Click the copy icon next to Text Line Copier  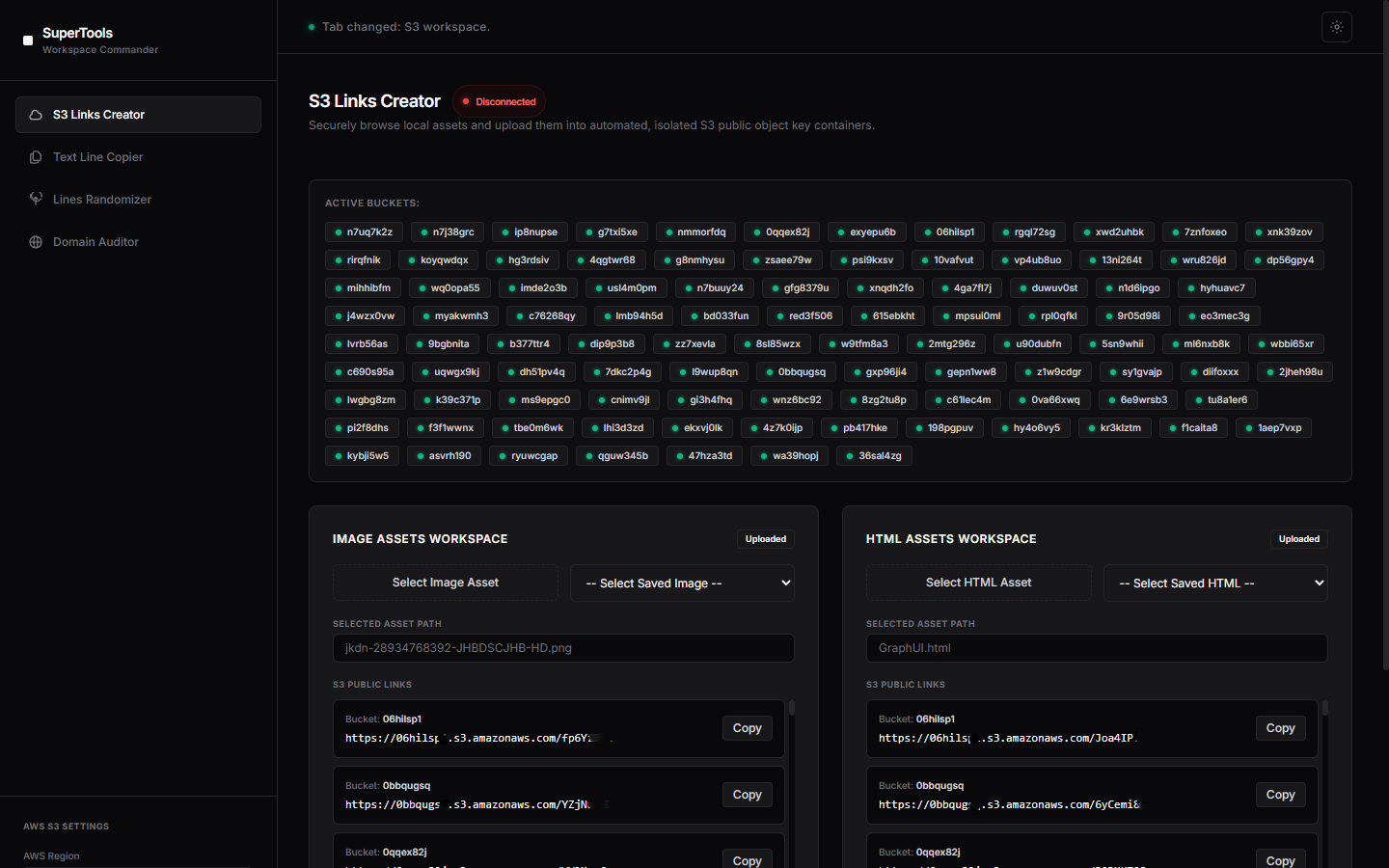click(36, 157)
